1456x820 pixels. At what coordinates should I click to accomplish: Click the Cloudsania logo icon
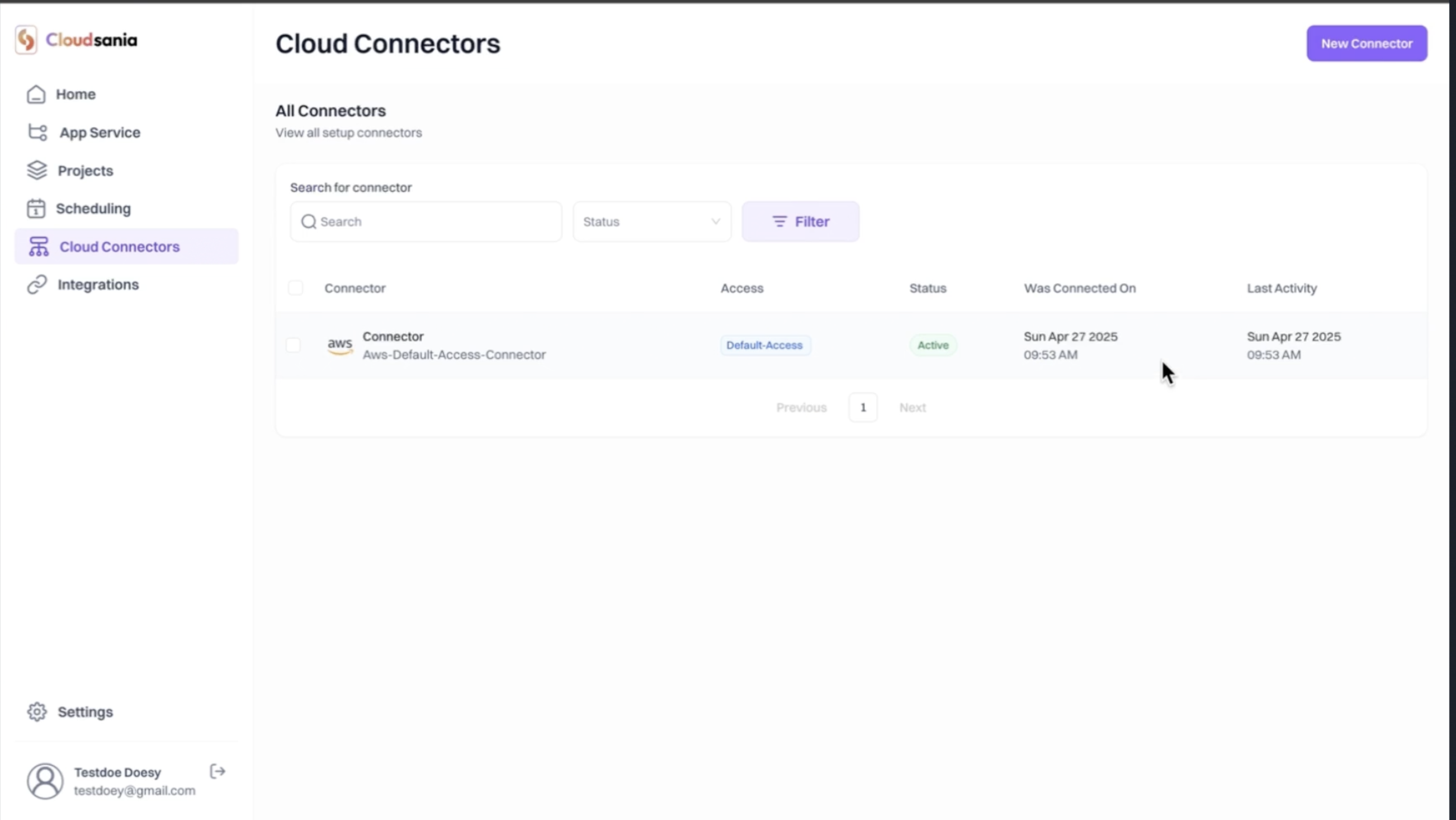(26, 40)
